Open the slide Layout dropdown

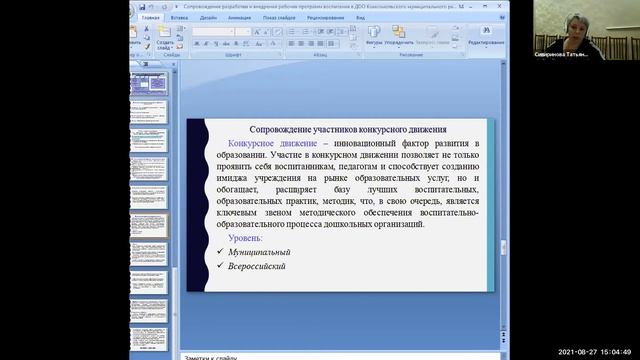click(x=181, y=29)
